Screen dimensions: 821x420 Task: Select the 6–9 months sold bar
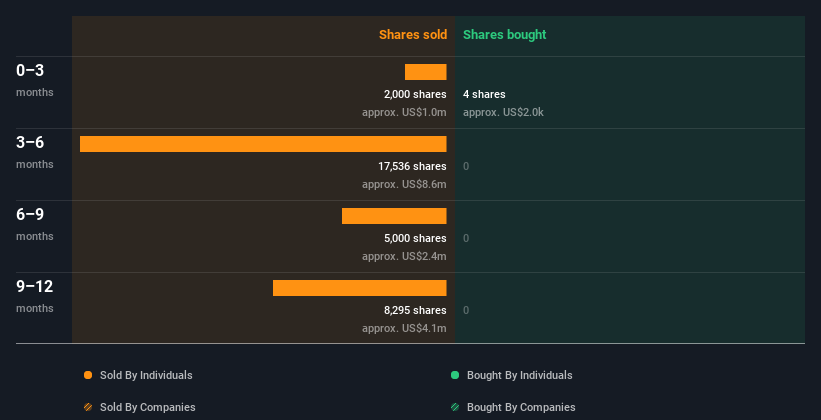394,216
